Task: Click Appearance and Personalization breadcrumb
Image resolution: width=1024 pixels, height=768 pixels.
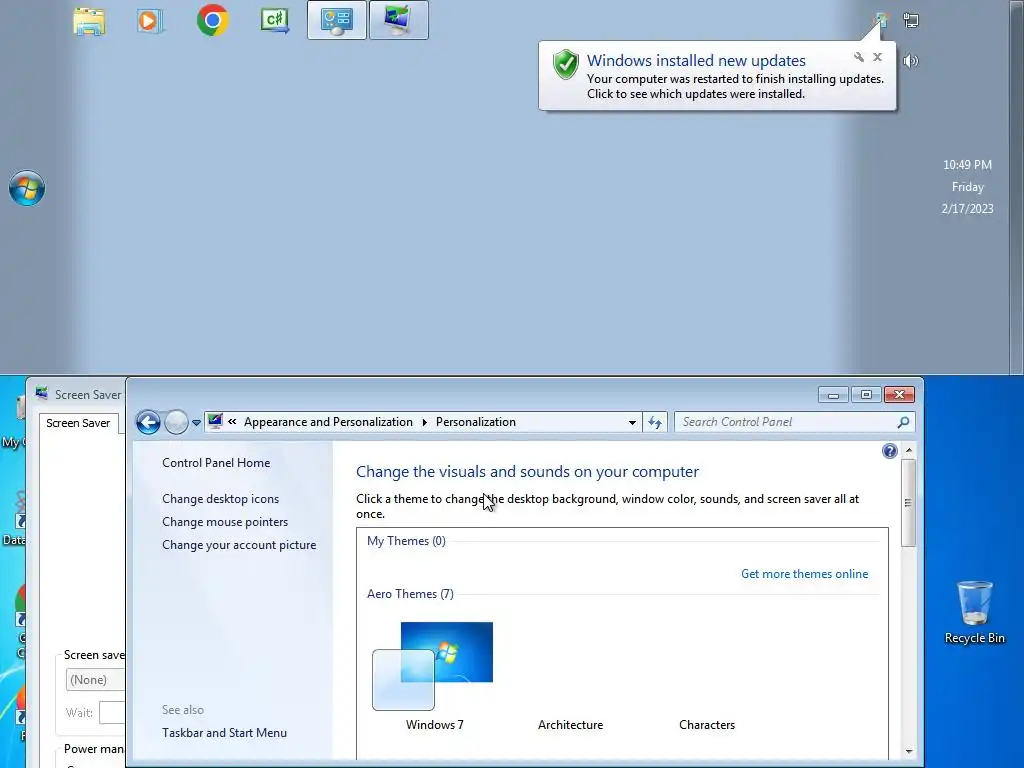Action: pos(328,422)
